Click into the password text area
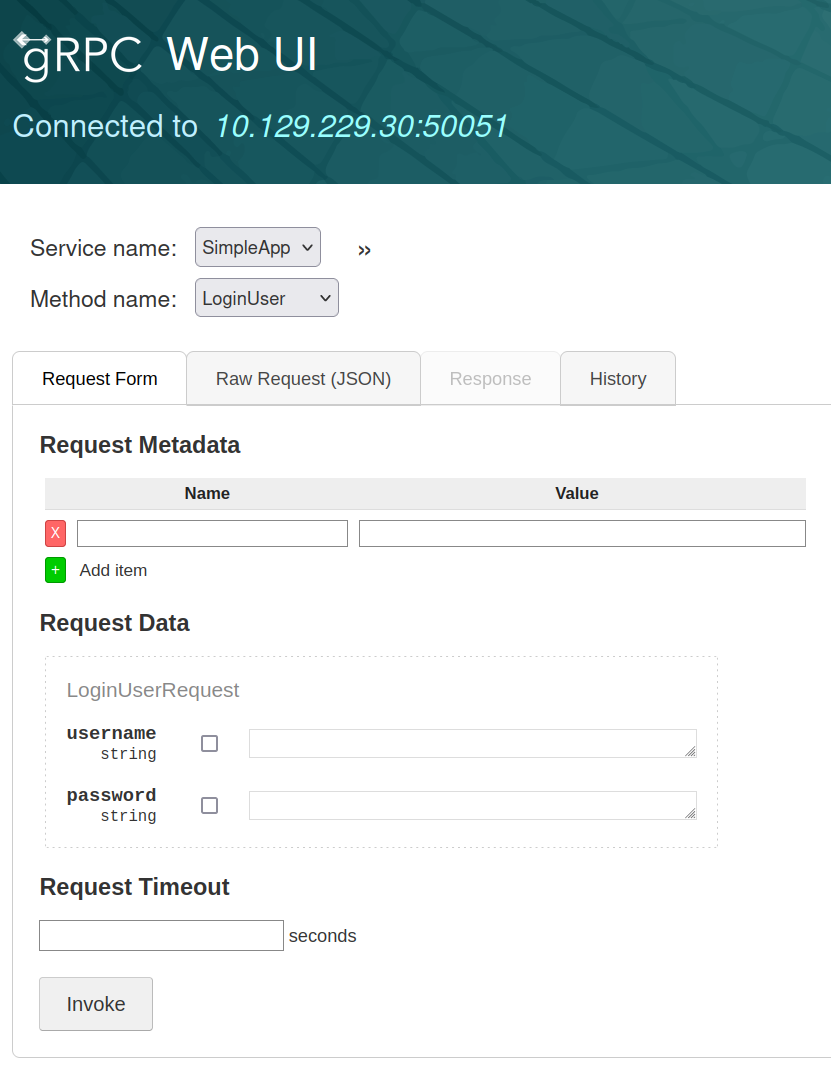This screenshot has width=831, height=1077. click(x=470, y=805)
